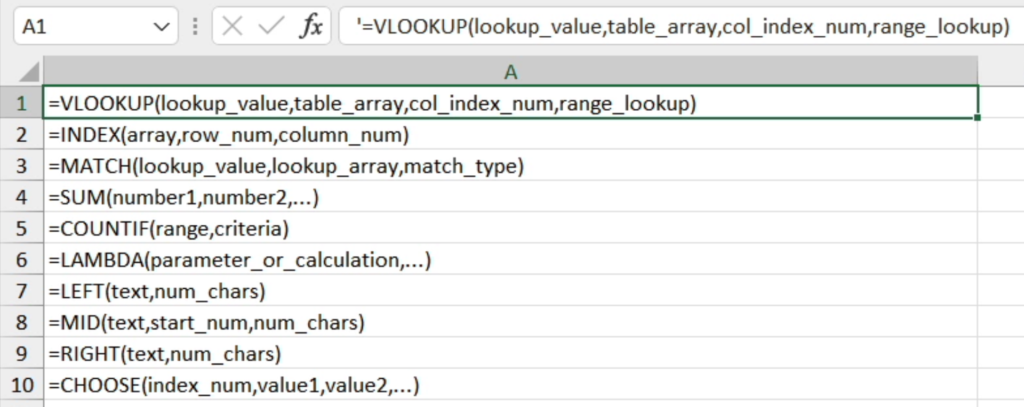Select row 10 header

click(21, 385)
